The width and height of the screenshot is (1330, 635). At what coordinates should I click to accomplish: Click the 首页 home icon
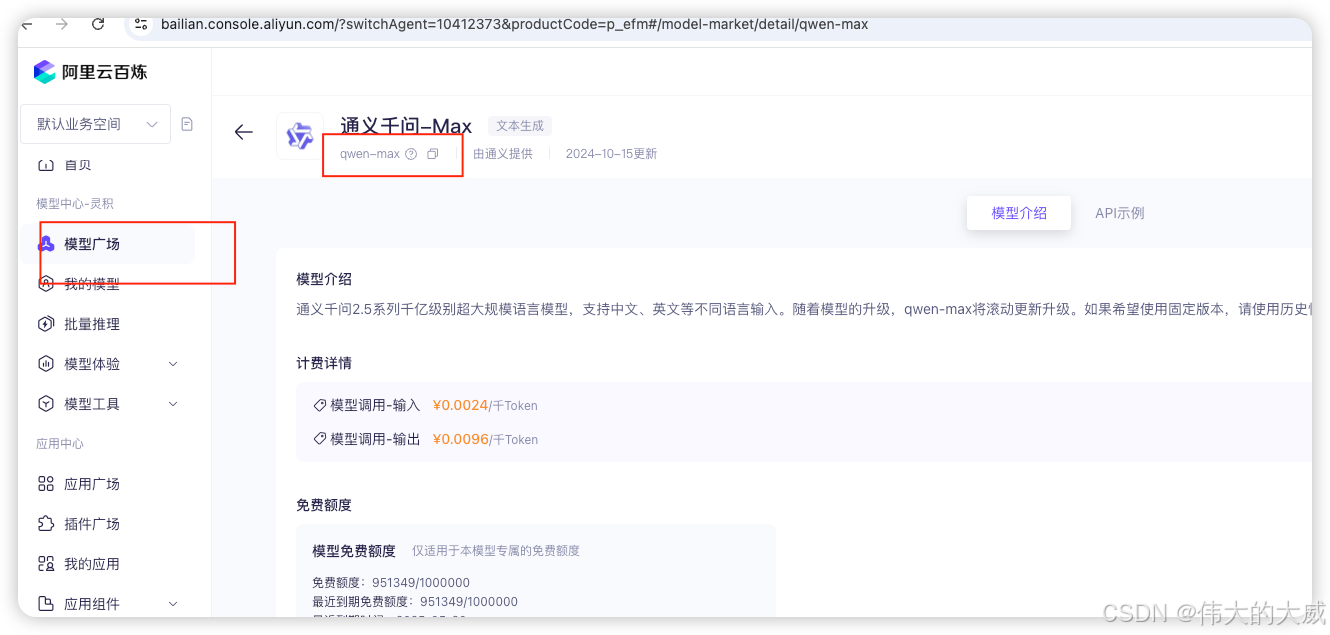coord(46,165)
